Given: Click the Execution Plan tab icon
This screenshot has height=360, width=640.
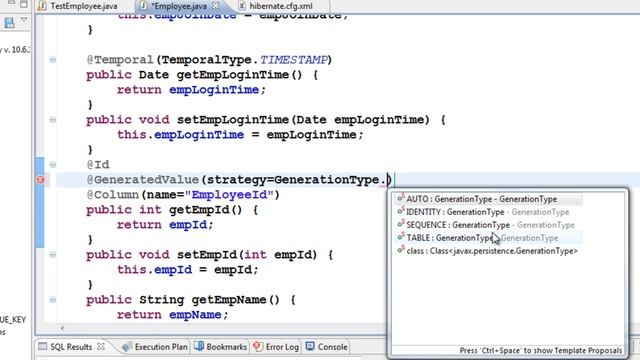Looking at the screenshot, I should [127, 347].
